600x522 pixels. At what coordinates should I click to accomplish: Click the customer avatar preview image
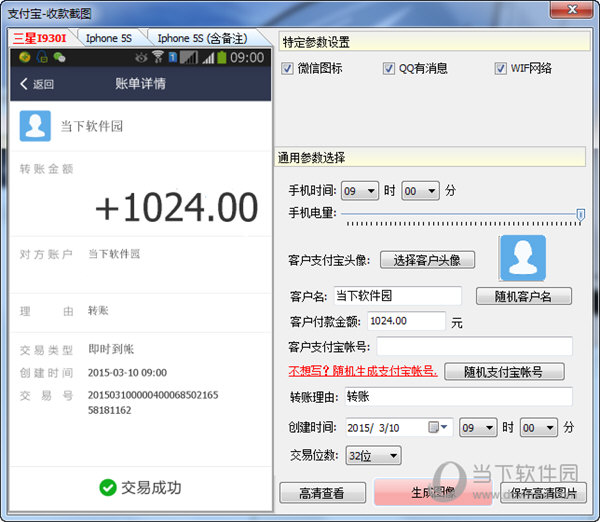[x=523, y=258]
